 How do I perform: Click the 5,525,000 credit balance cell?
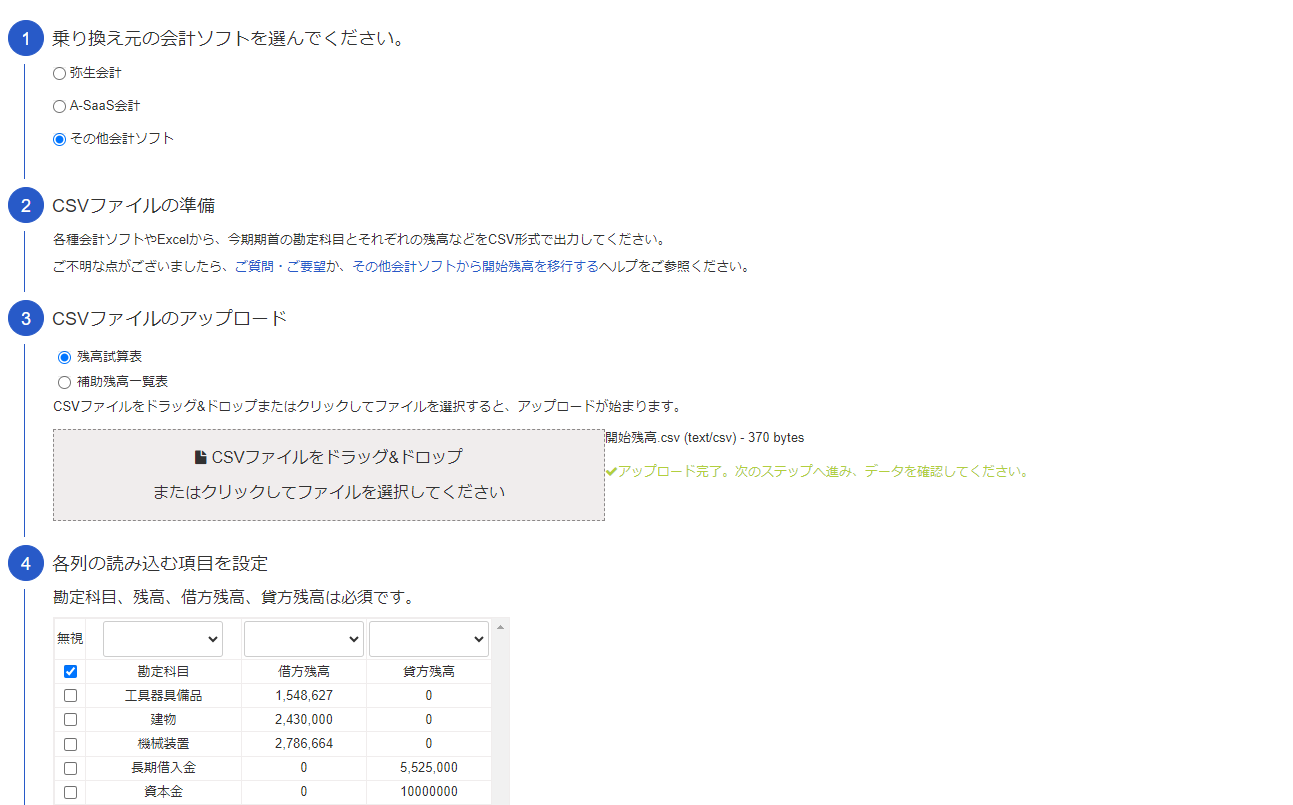[429, 768]
